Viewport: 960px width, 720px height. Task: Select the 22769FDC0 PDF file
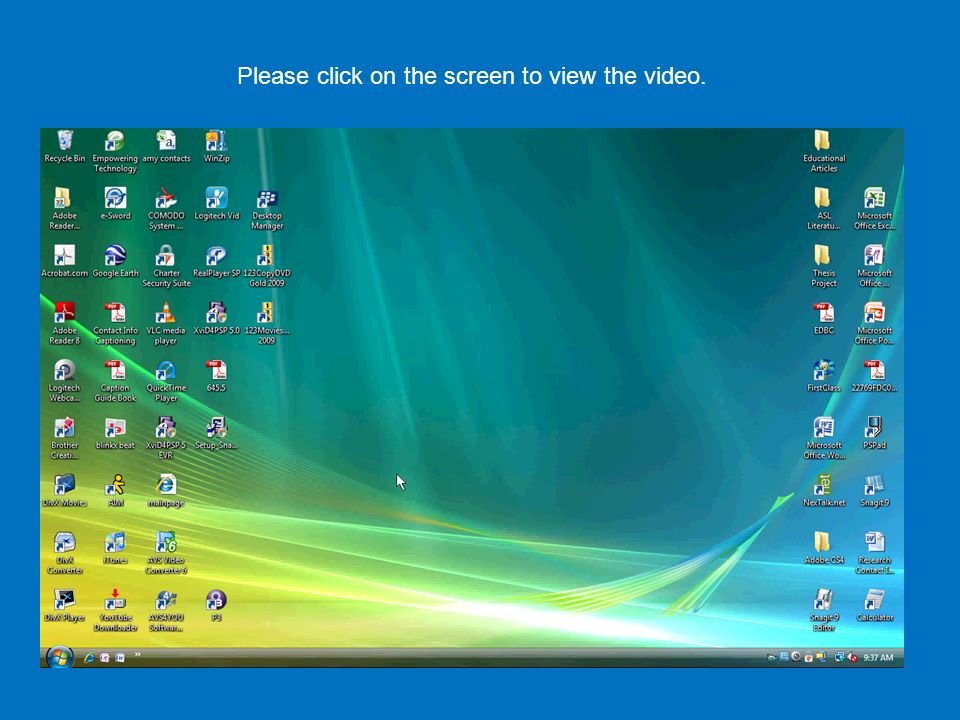point(874,375)
